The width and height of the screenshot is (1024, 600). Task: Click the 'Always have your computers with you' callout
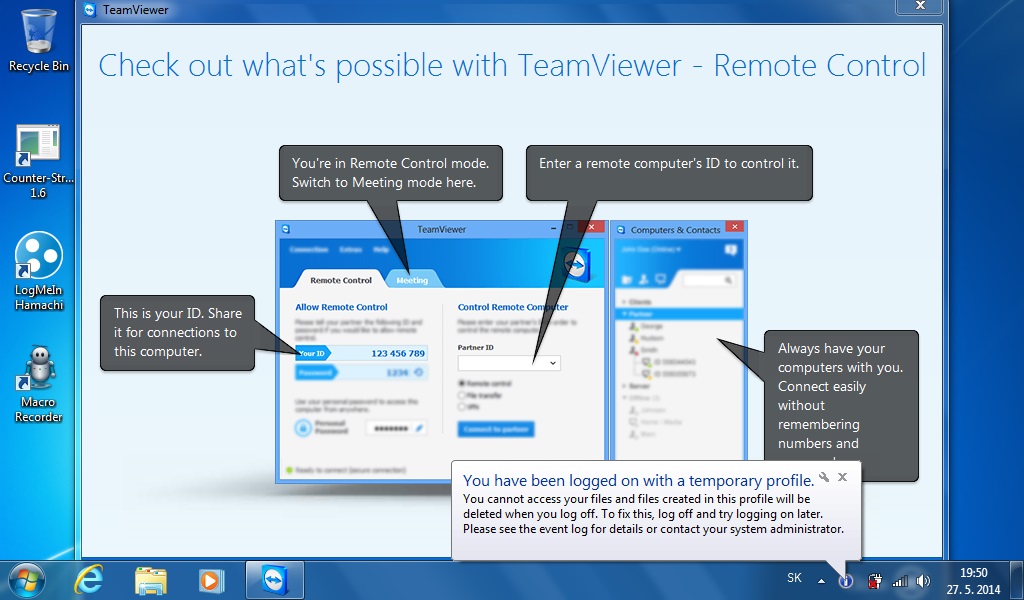coord(841,405)
